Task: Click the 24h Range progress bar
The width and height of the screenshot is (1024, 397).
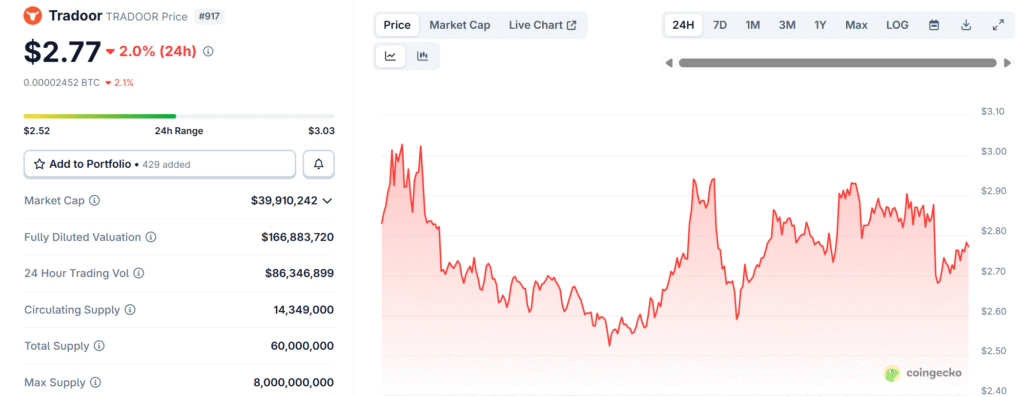Action: 179,116
